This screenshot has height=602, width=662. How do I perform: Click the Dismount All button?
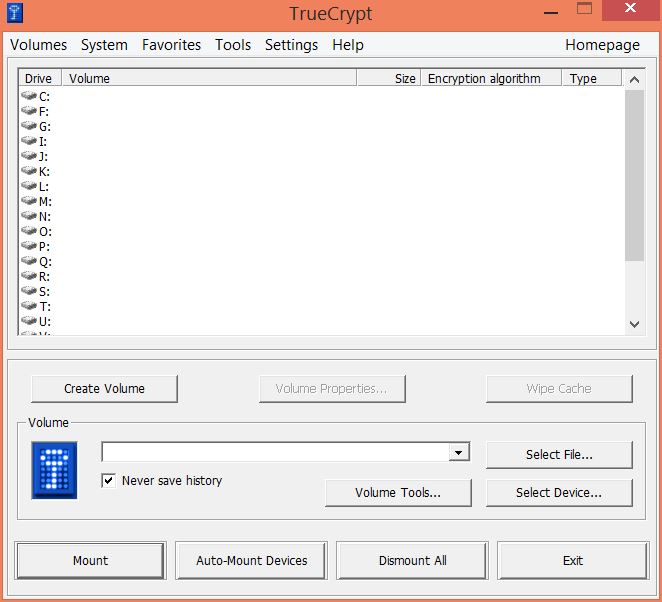click(412, 561)
